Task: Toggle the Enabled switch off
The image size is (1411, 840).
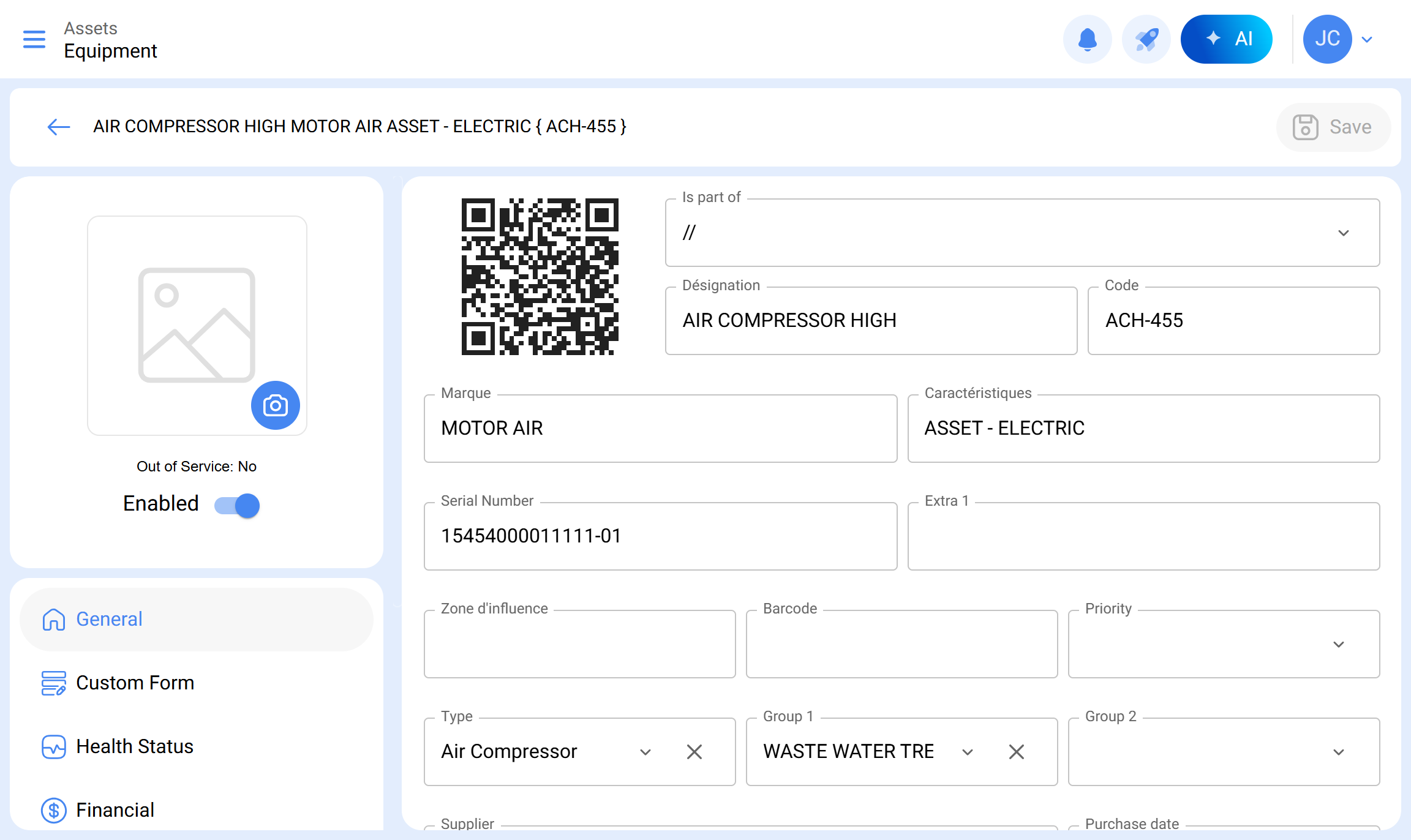Action: pos(238,505)
